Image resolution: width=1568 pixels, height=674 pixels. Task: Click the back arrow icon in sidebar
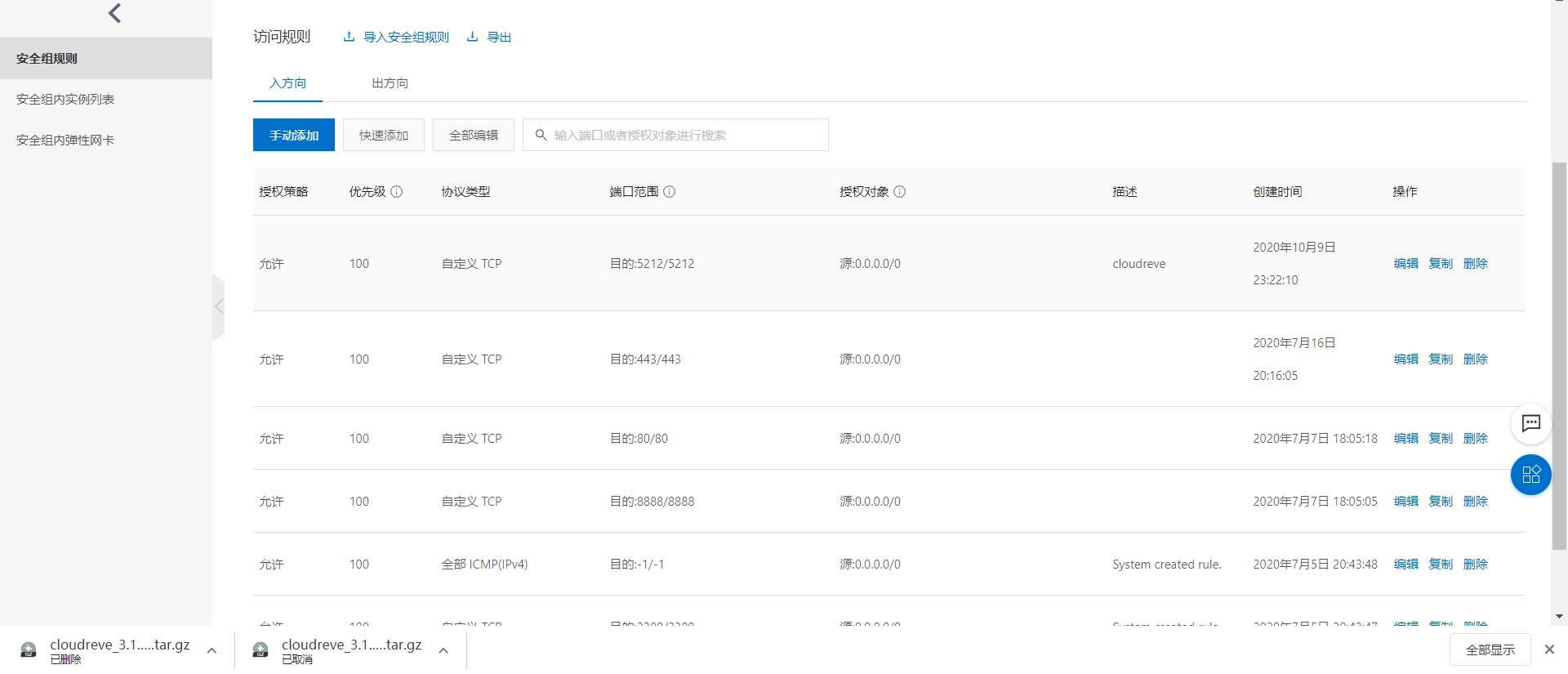click(x=114, y=13)
